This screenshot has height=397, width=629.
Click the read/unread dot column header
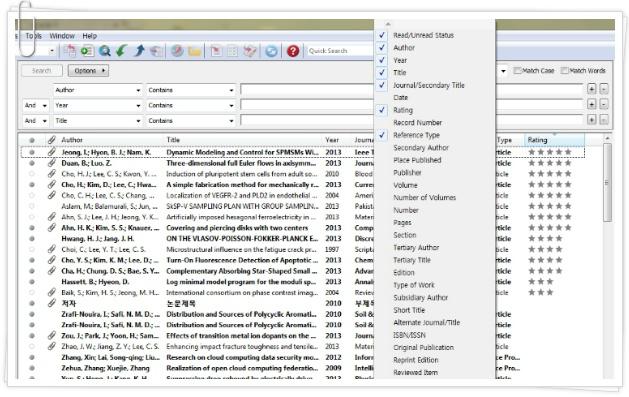coord(32,140)
